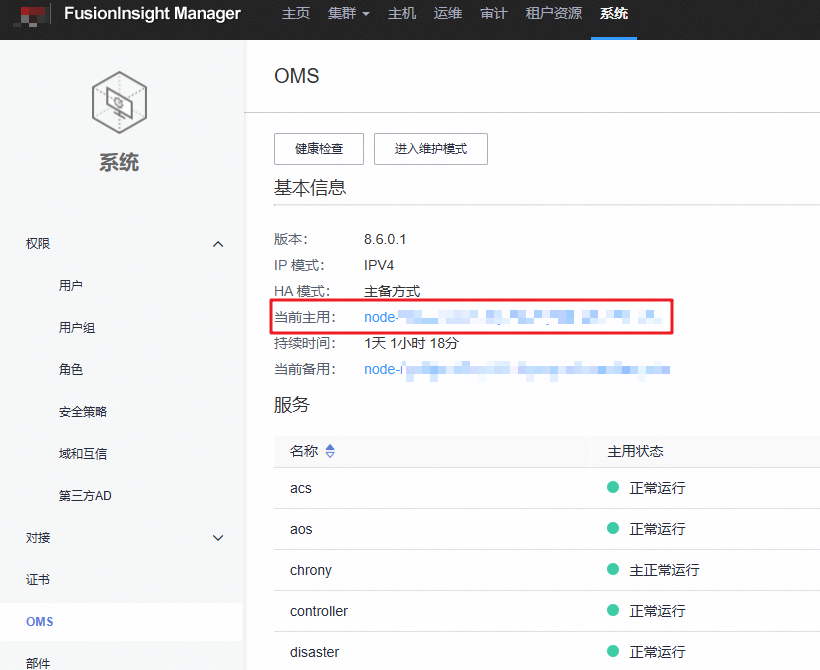The height and width of the screenshot is (670, 820).
Task: Click the green status dot for acs
Action: point(613,487)
